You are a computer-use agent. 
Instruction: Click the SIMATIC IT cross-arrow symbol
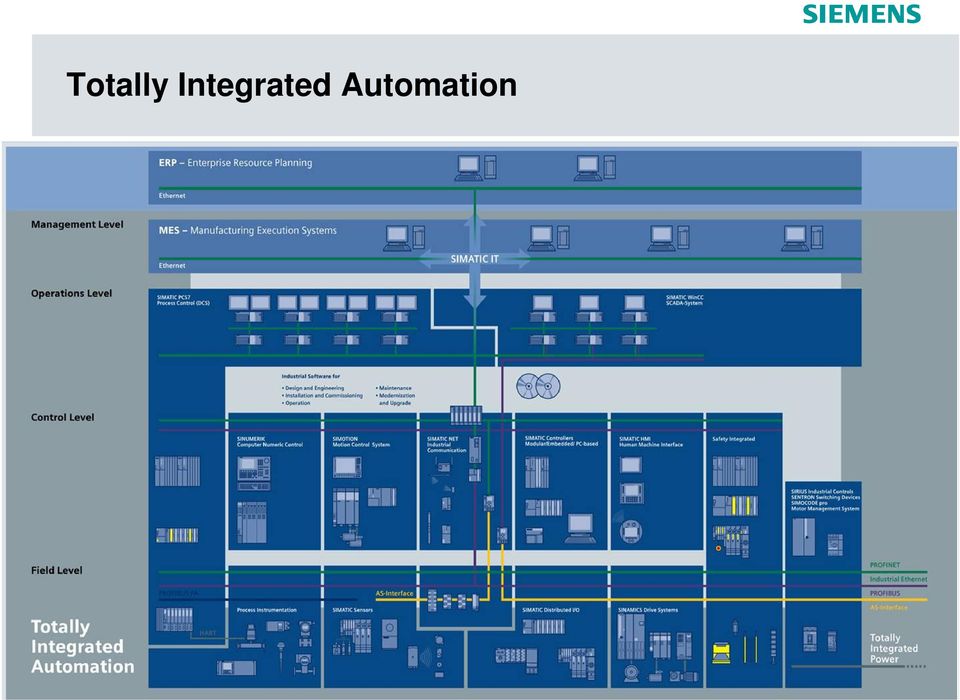pyautogui.click(x=474, y=259)
